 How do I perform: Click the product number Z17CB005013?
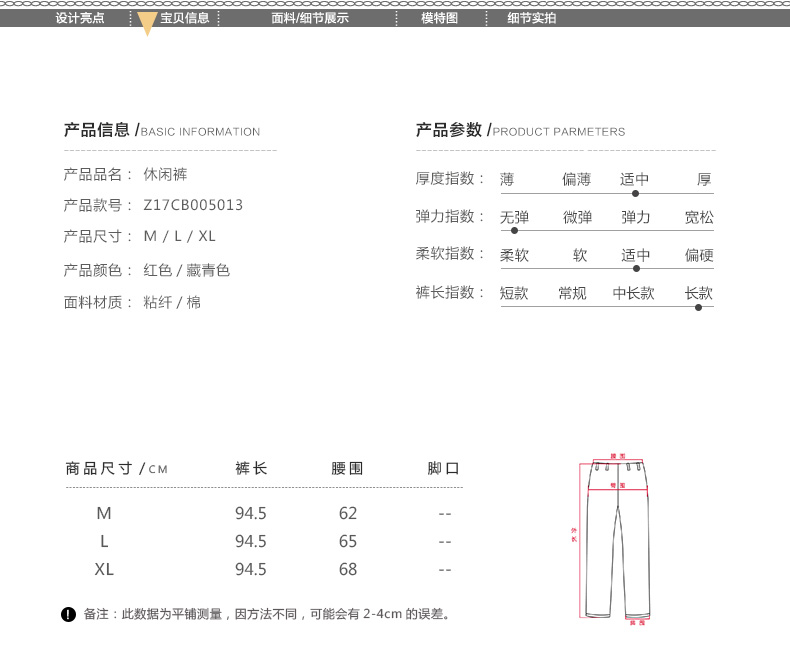(x=193, y=205)
